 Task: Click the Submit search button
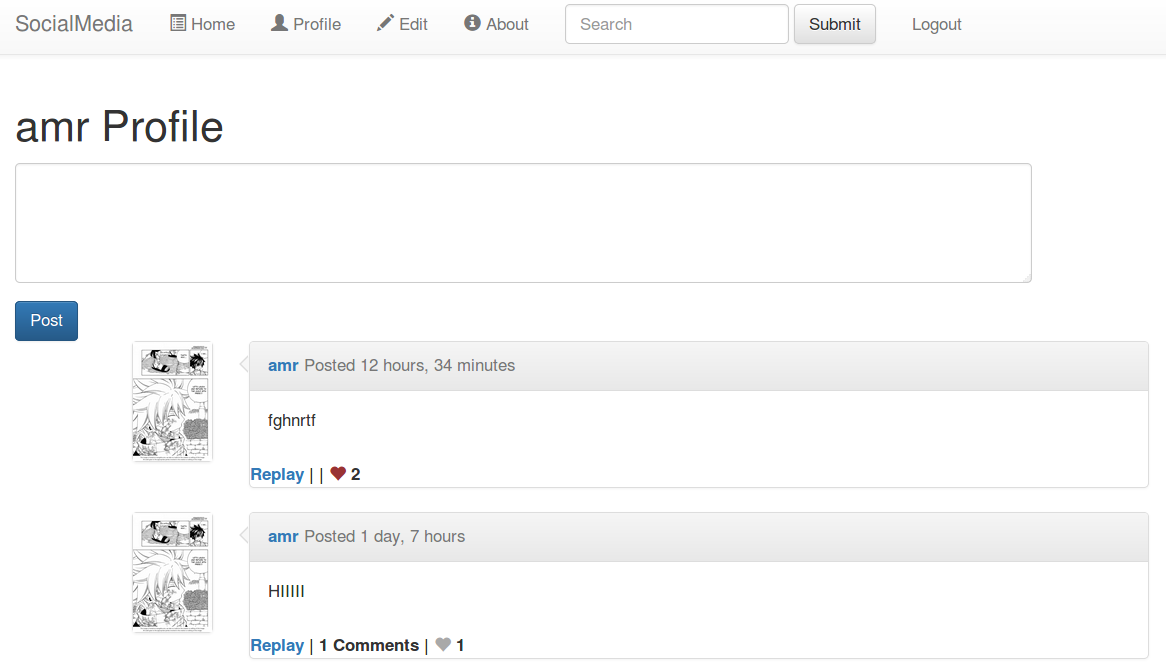[834, 24]
